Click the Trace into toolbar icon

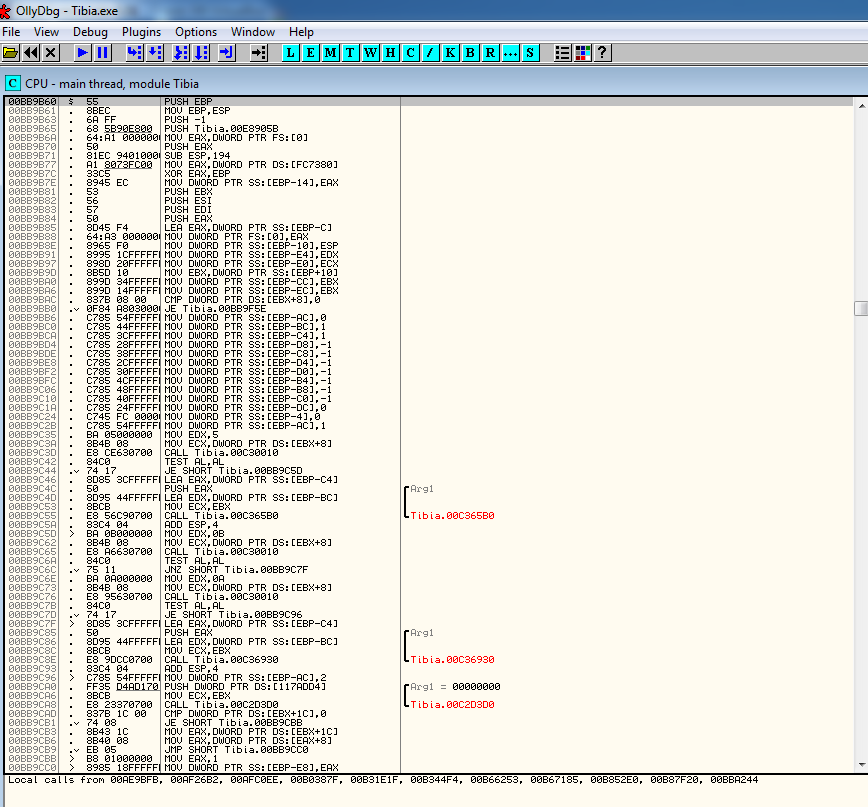coord(181,53)
